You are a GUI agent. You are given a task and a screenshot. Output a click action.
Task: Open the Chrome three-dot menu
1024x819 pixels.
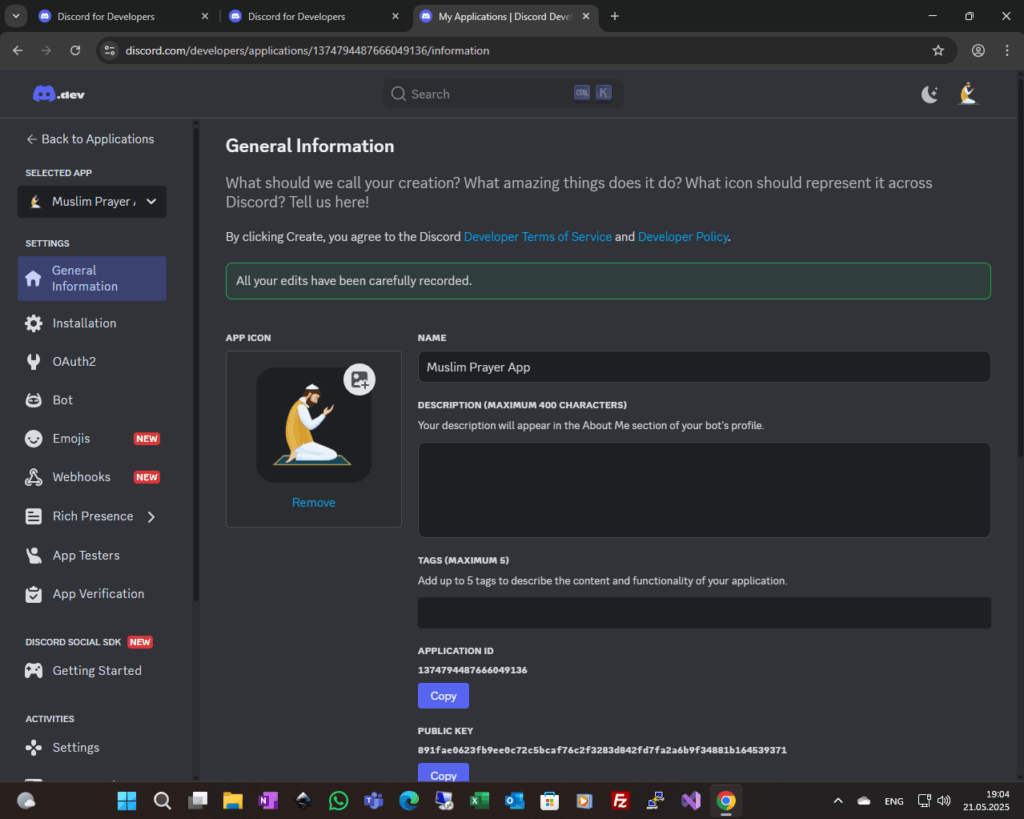(x=1007, y=50)
